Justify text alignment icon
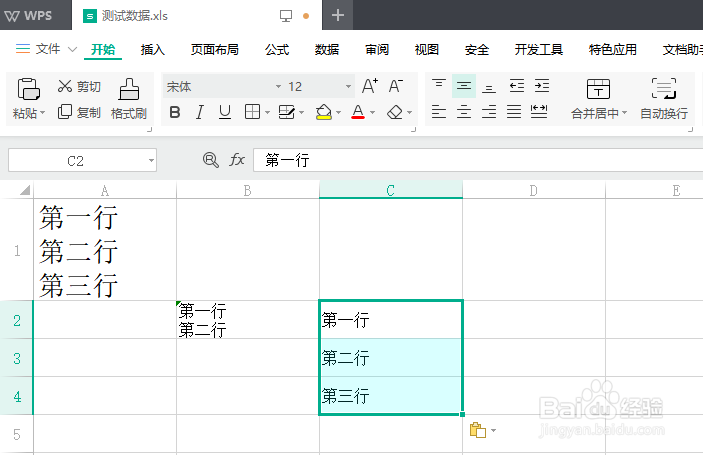 (514, 111)
